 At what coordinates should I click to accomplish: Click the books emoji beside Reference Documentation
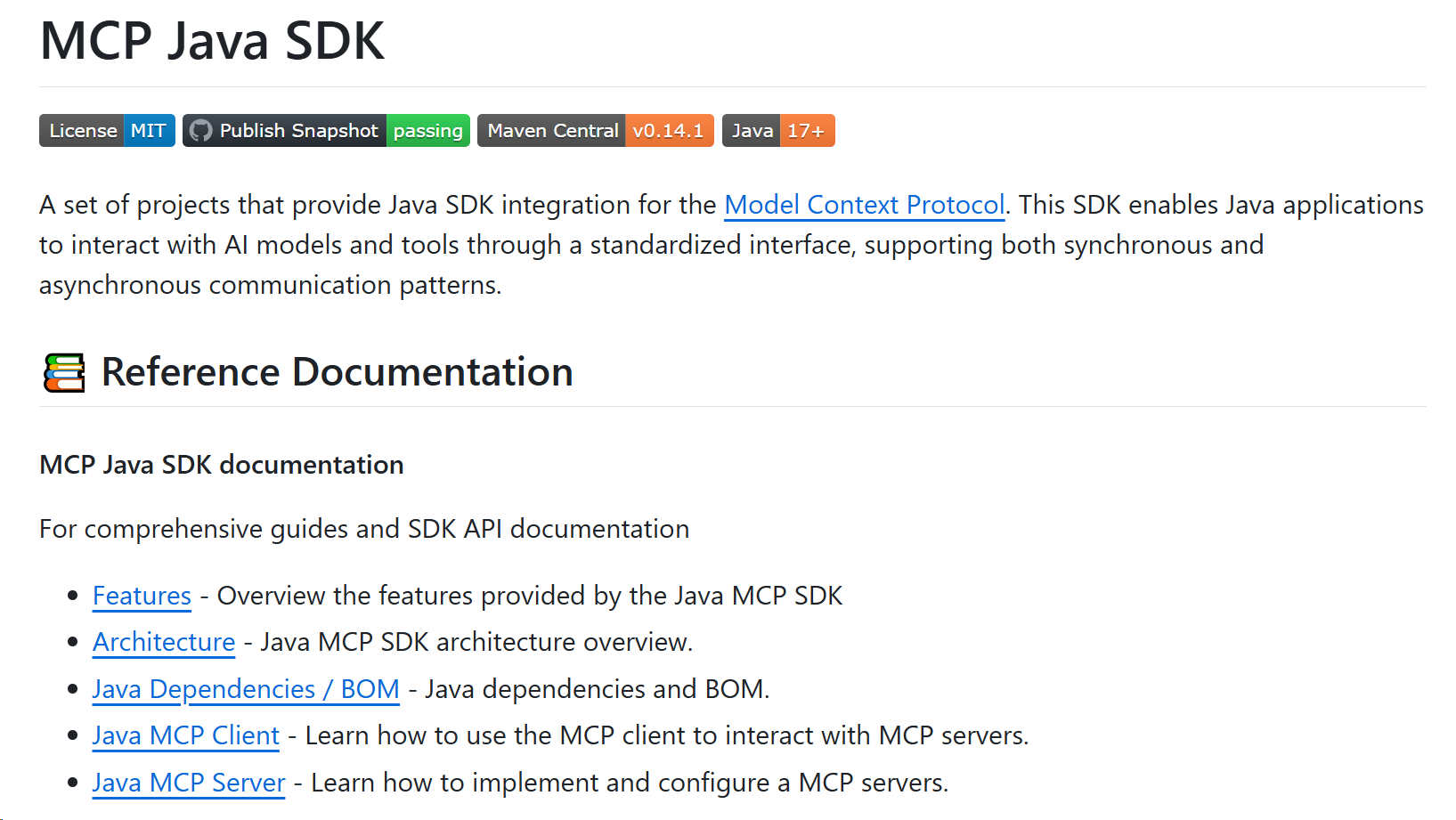coord(64,372)
